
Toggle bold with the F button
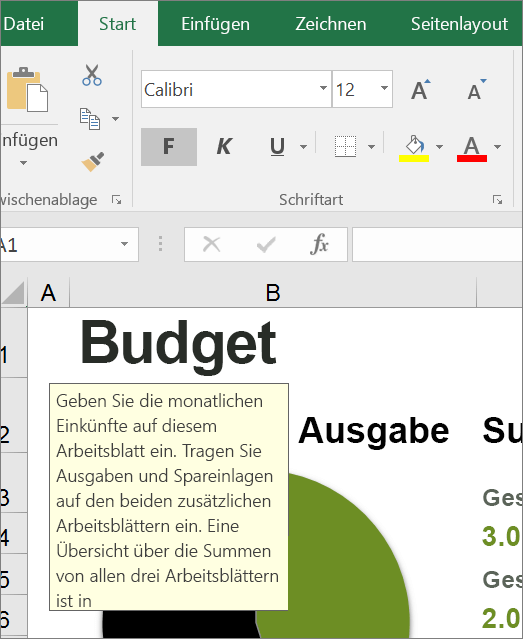169,147
